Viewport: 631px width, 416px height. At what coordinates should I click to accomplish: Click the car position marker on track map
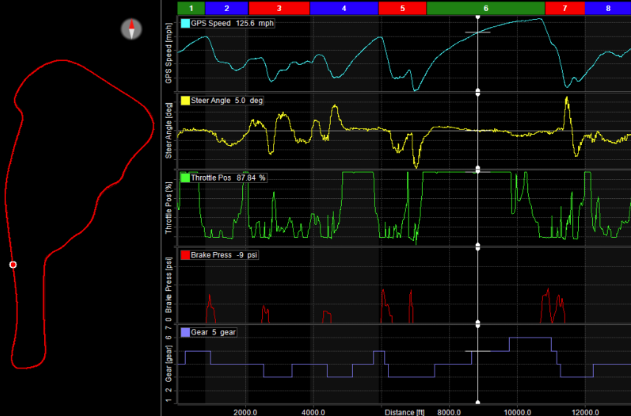coord(13,265)
